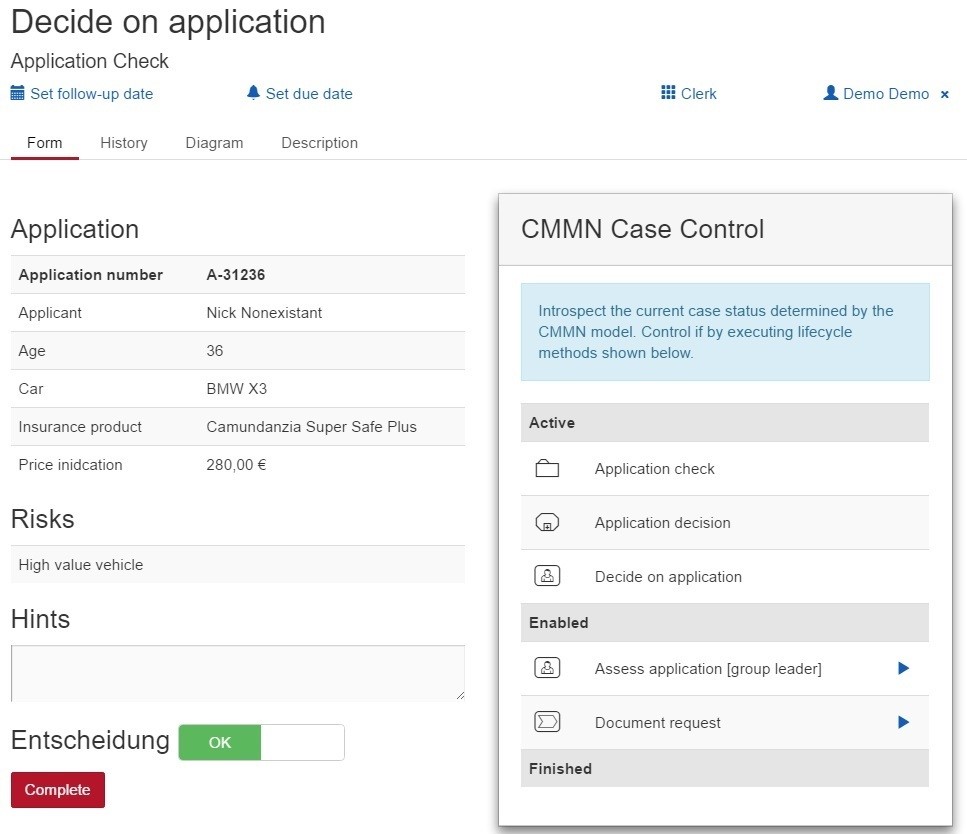Start Assess application [group leader] with play arrow
This screenshot has width=967, height=834.
pyautogui.click(x=903, y=668)
